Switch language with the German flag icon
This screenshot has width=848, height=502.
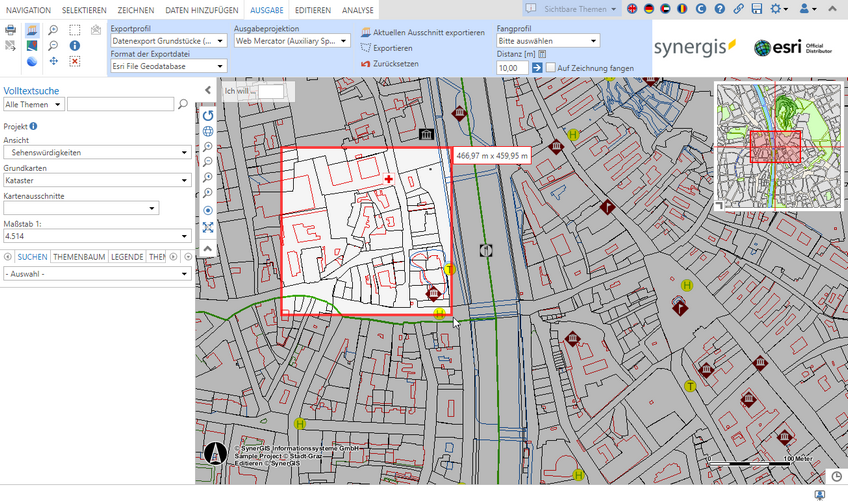pyautogui.click(x=648, y=9)
